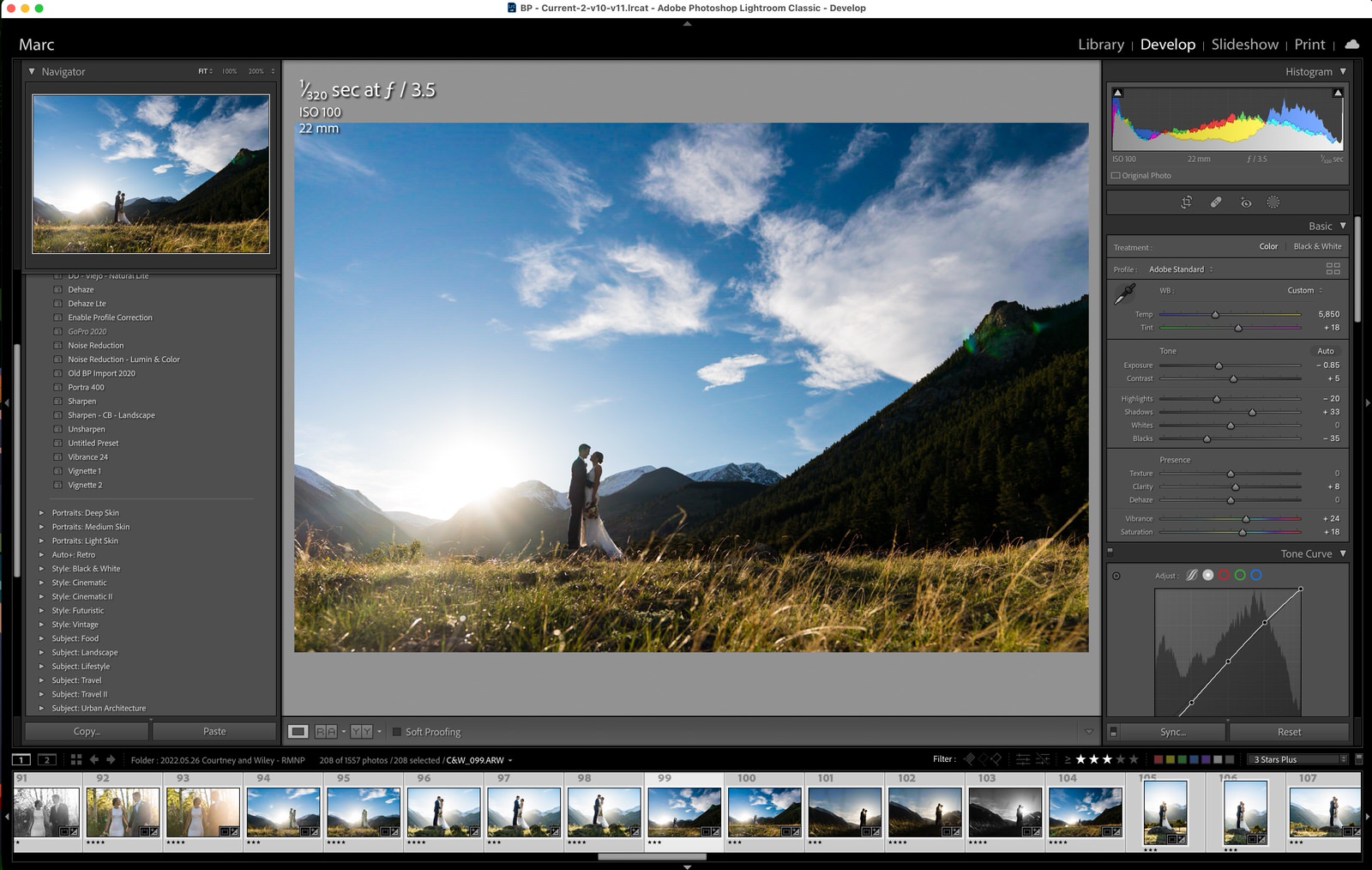Switch to Loupe view button in toolbar
Screen dimensions: 1372x870
(298, 732)
